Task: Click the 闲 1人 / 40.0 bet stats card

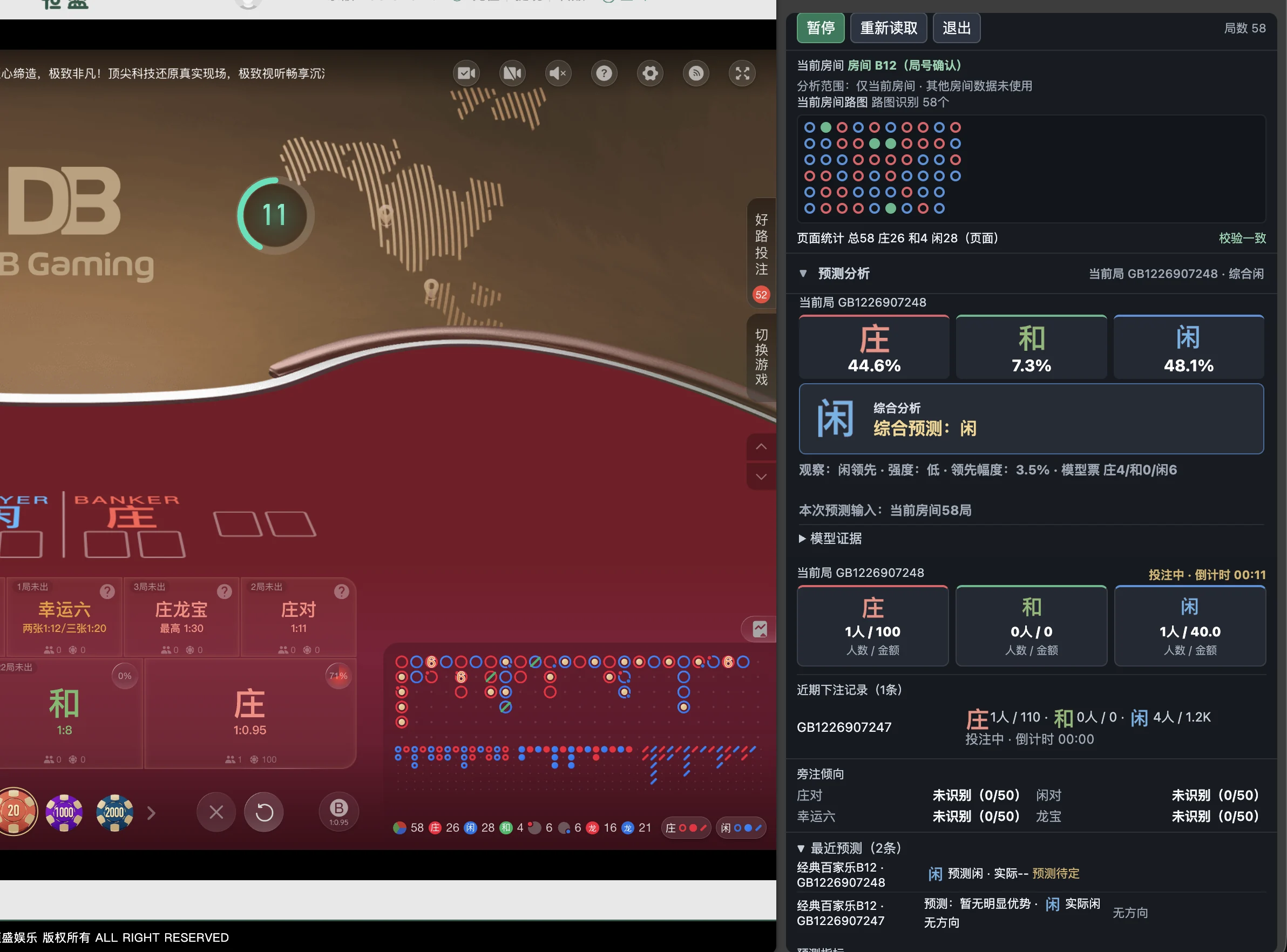Action: point(1190,626)
